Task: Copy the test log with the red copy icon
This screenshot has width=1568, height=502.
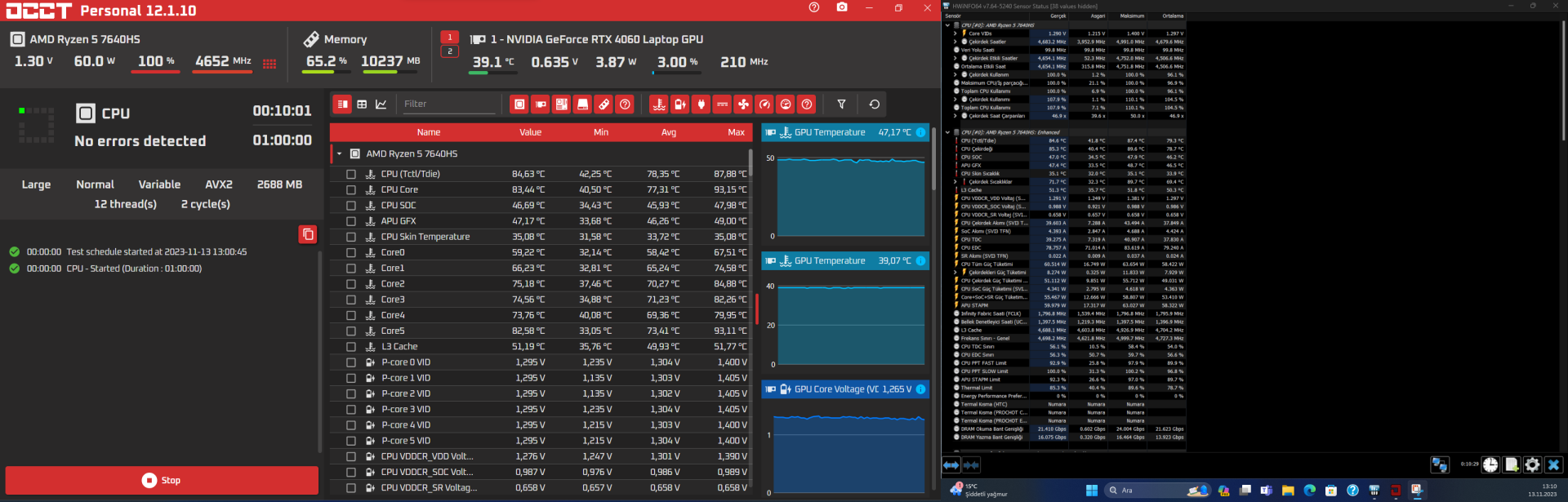Action: [x=308, y=235]
